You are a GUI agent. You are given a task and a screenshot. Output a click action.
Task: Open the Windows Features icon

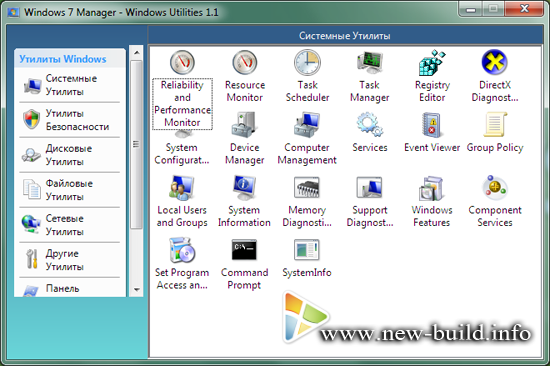tap(432, 188)
